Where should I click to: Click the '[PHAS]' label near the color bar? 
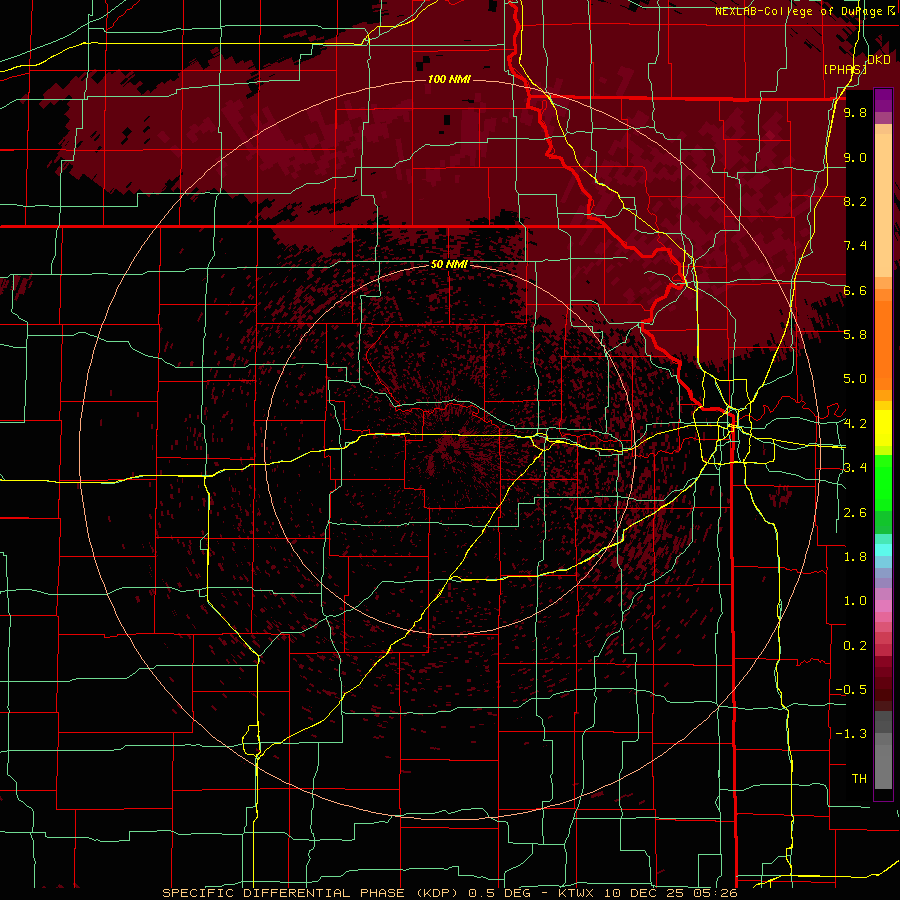tap(845, 69)
